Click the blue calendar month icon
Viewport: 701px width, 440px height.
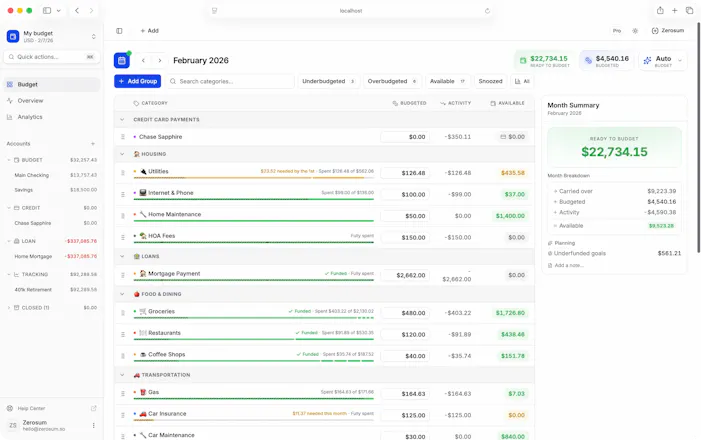(122, 60)
